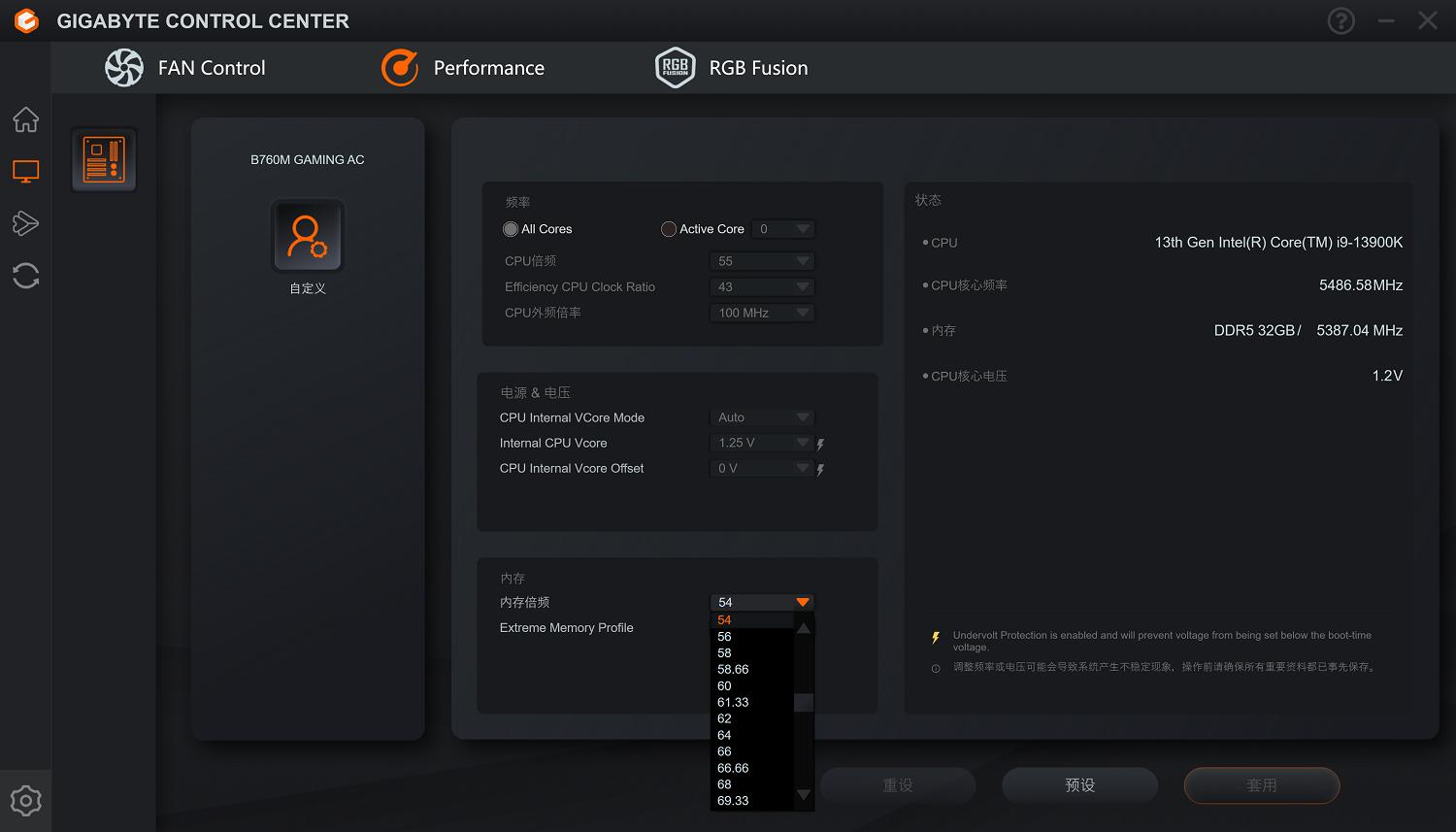1456x832 pixels.
Task: Select the Active Core radio button
Action: click(669, 229)
